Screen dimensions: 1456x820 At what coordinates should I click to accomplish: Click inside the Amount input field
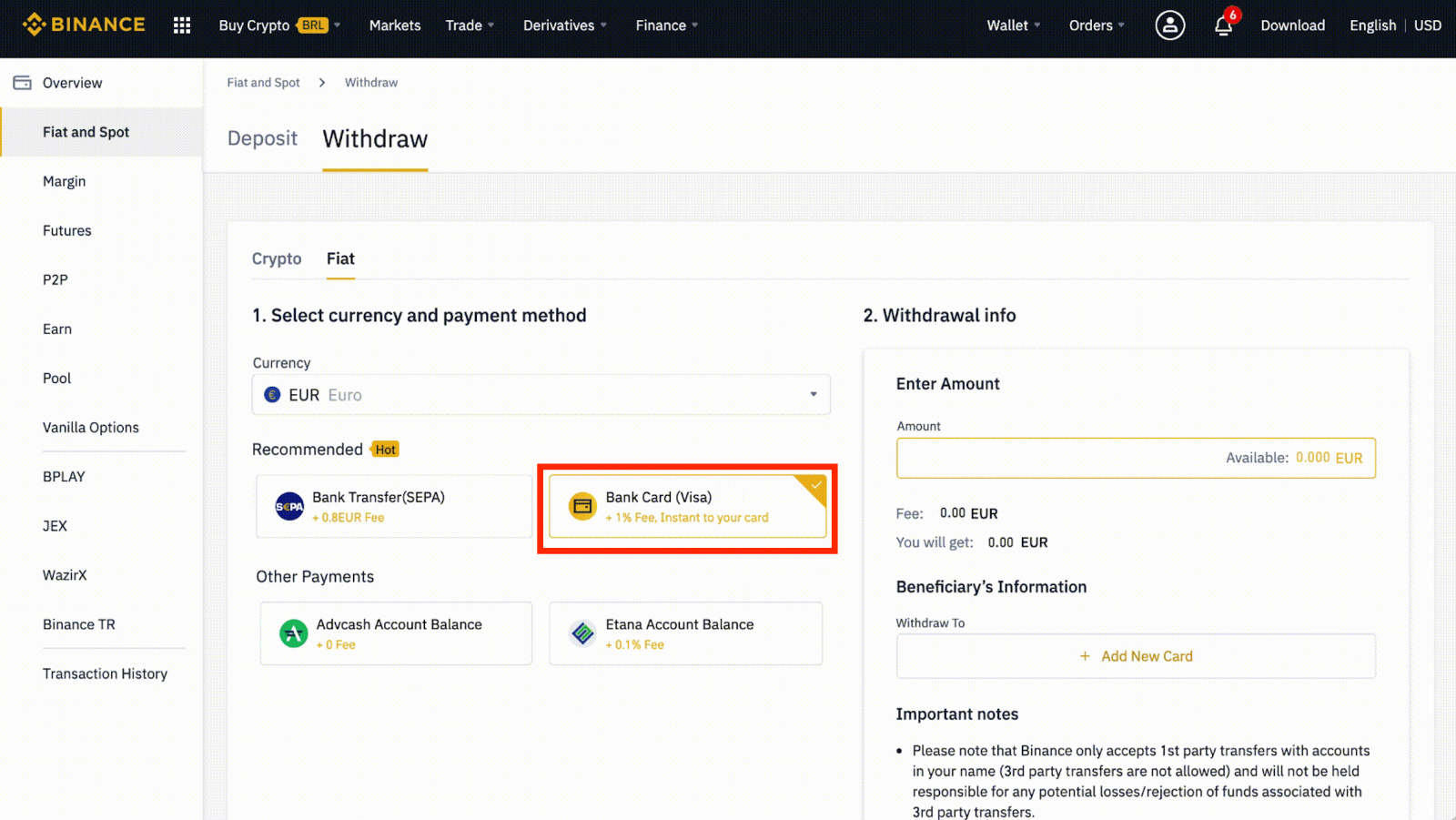coord(1046,458)
